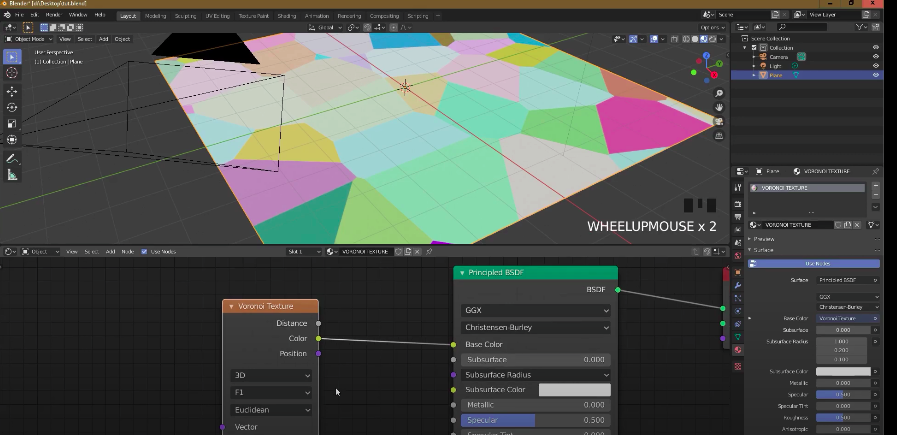Image resolution: width=897 pixels, height=435 pixels.
Task: Adjust the Specular slider in Principled node
Action: pos(536,420)
